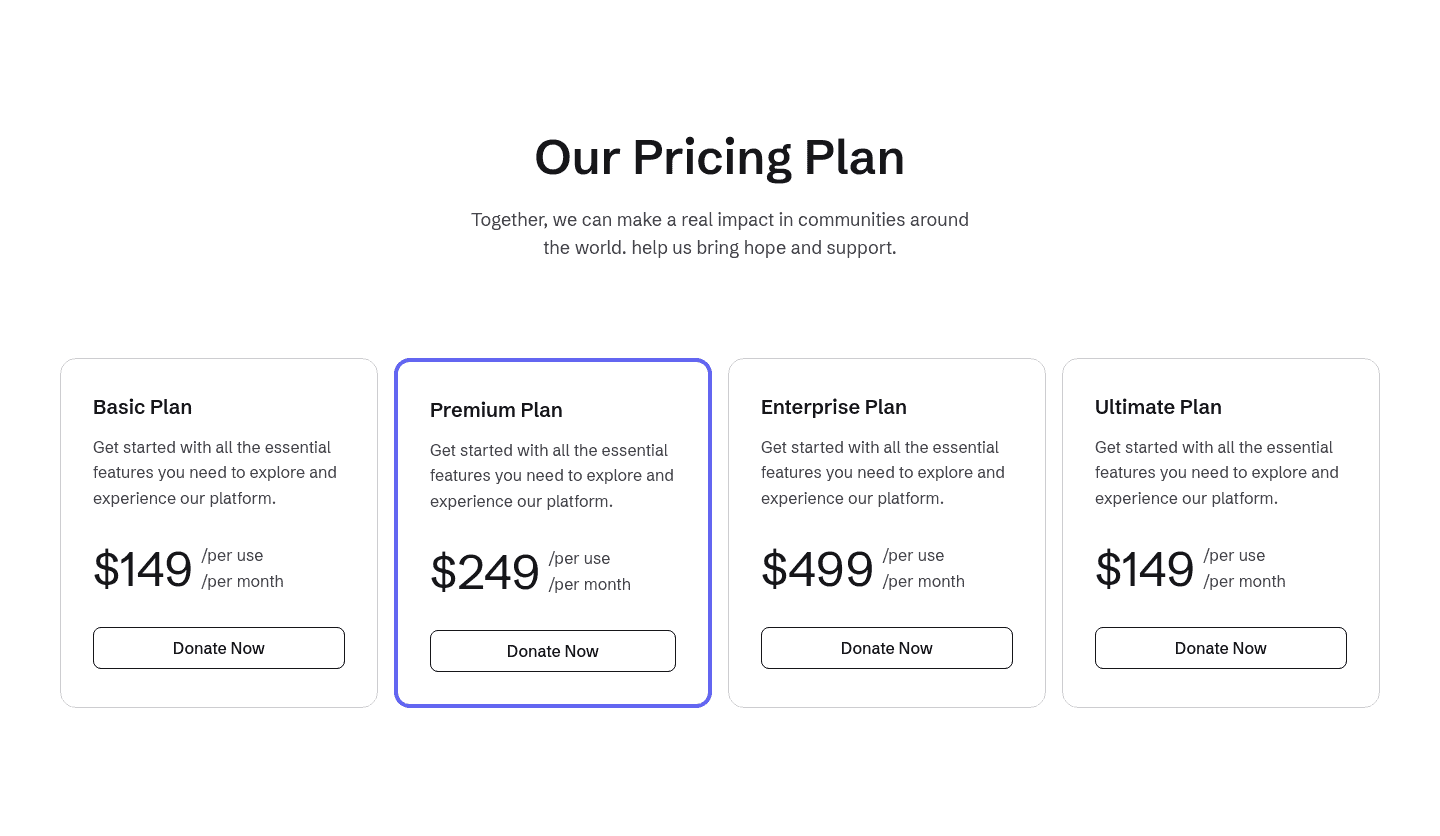Select the Basic Plan card
The height and width of the screenshot is (836, 1440).
[x=218, y=533]
